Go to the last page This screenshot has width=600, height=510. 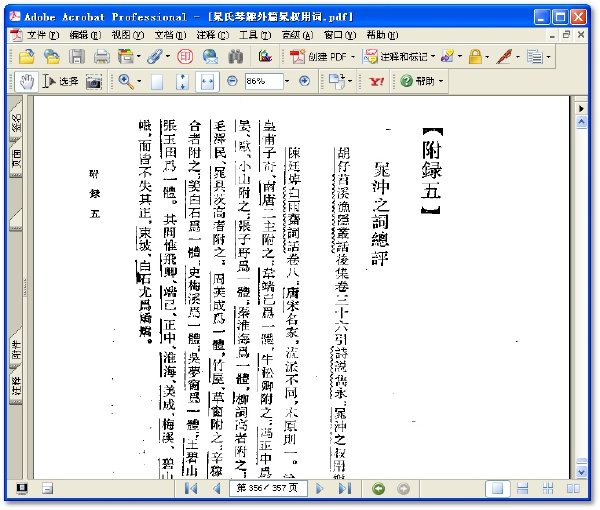click(345, 489)
